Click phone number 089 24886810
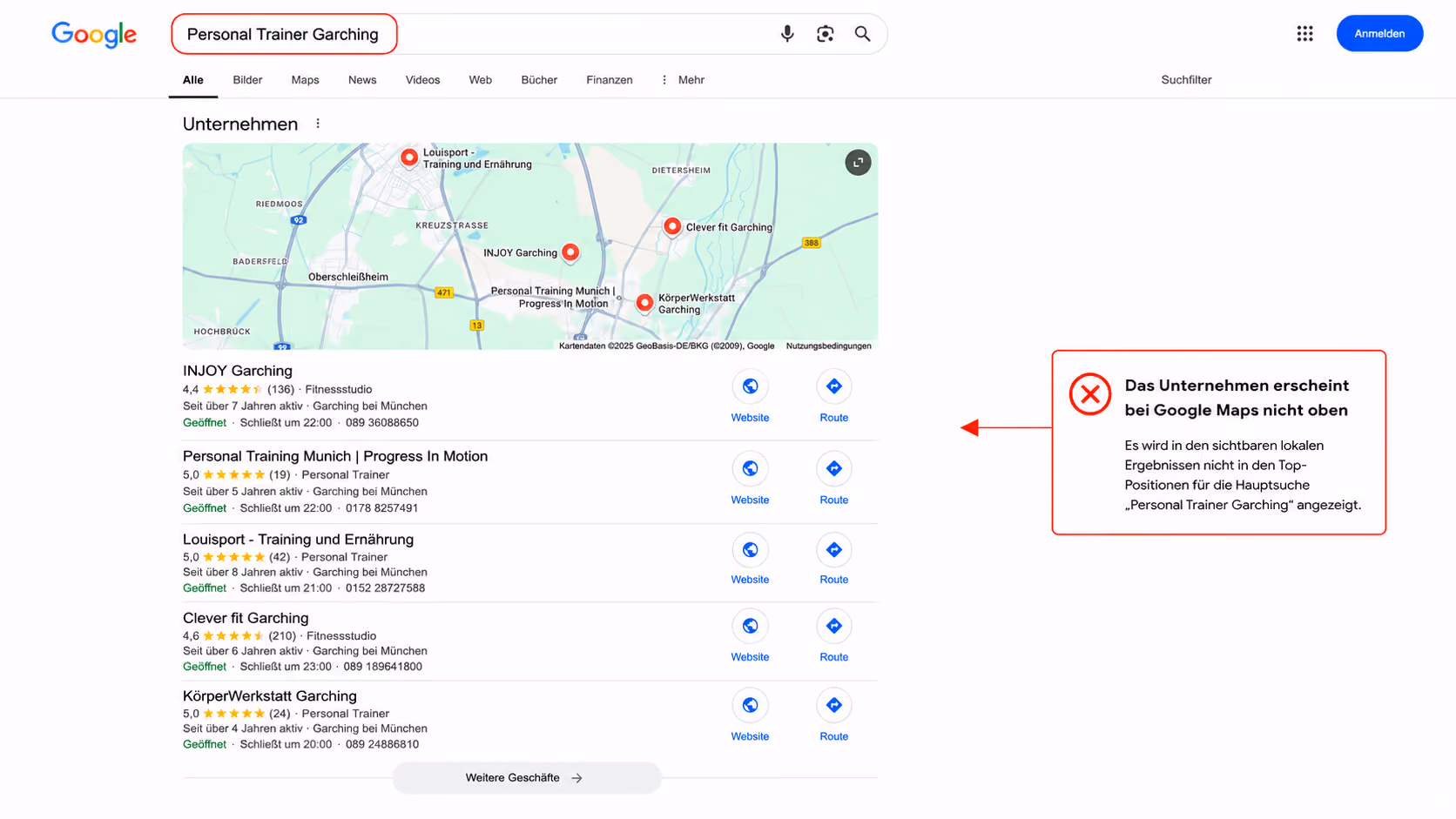1456x819 pixels. point(382,745)
